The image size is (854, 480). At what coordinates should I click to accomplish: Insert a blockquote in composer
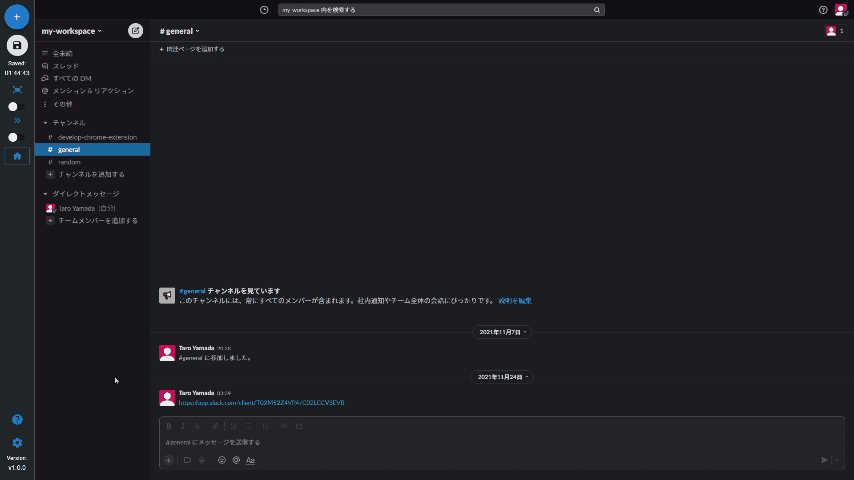click(x=266, y=426)
